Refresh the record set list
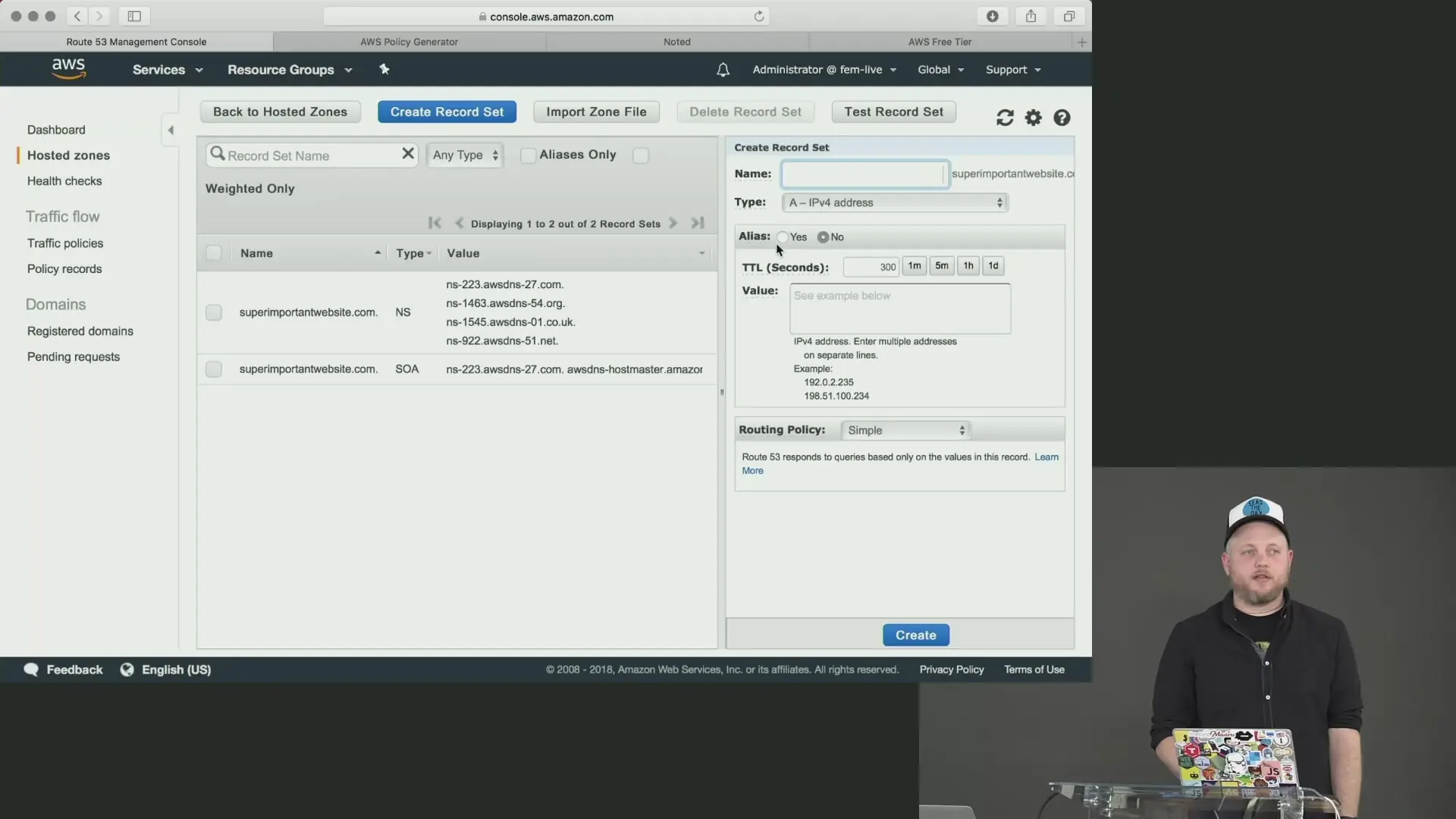This screenshot has width=1456, height=819. coord(1005,118)
